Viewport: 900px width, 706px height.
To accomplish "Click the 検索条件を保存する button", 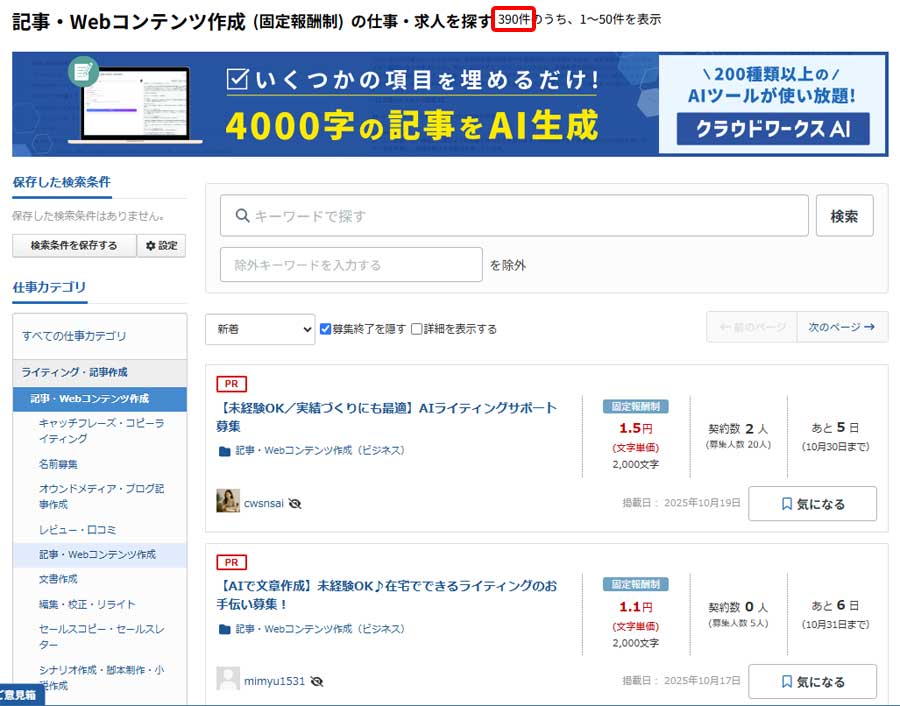I will (x=74, y=245).
